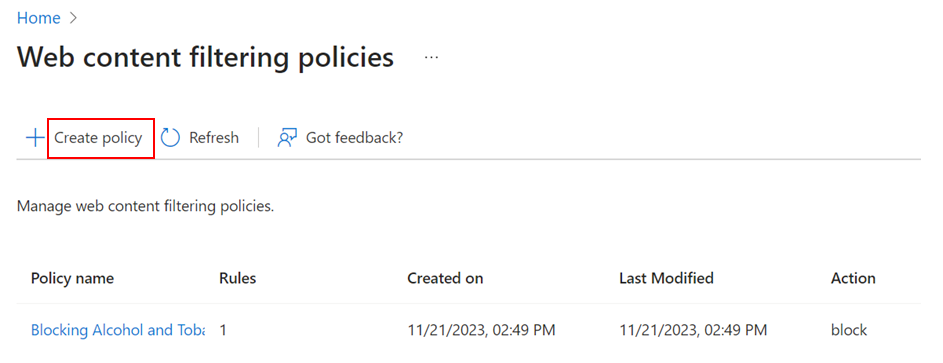
Task: Go to Home breadcrumb link
Action: (38, 18)
